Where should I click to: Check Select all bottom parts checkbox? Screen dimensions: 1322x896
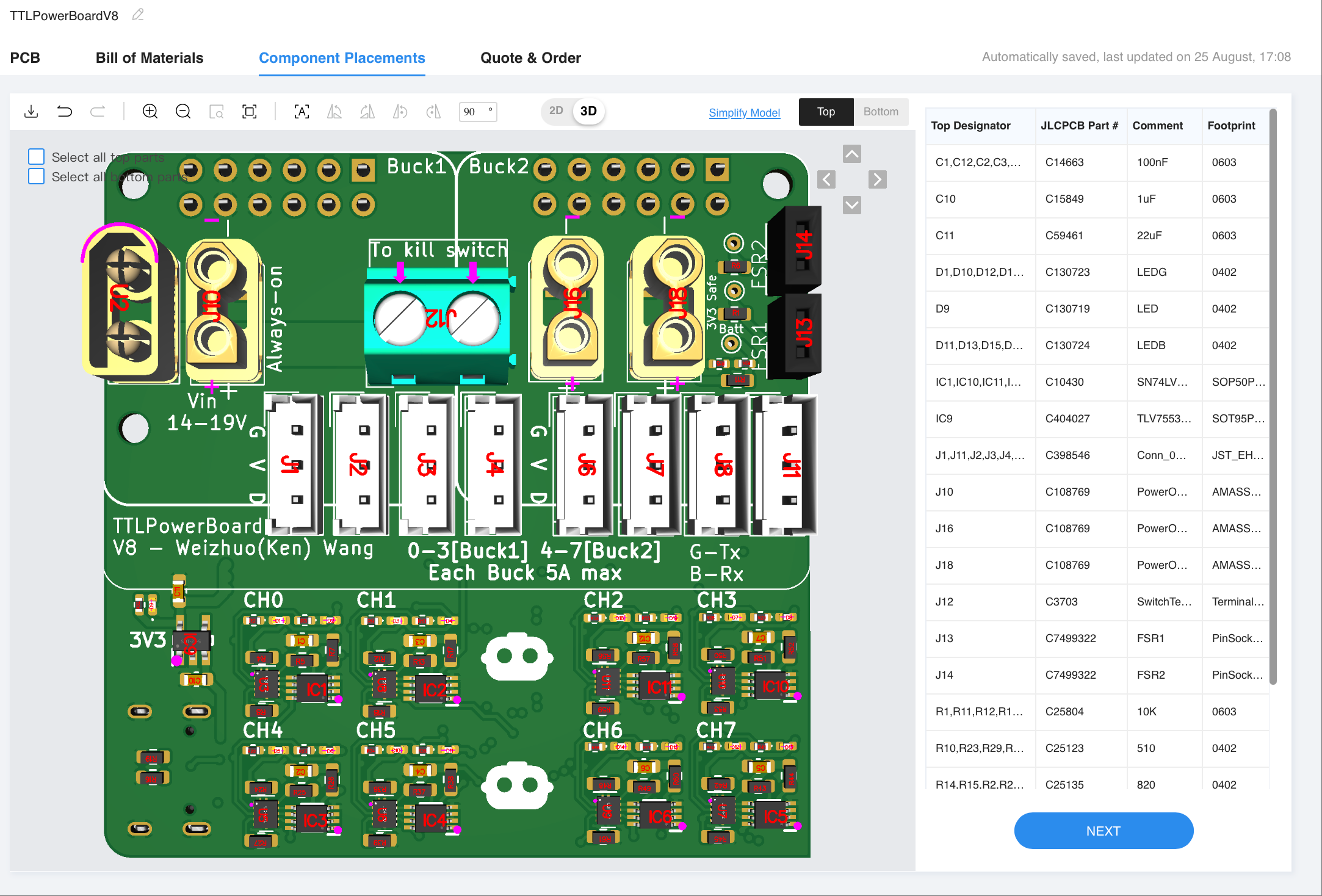[37, 176]
